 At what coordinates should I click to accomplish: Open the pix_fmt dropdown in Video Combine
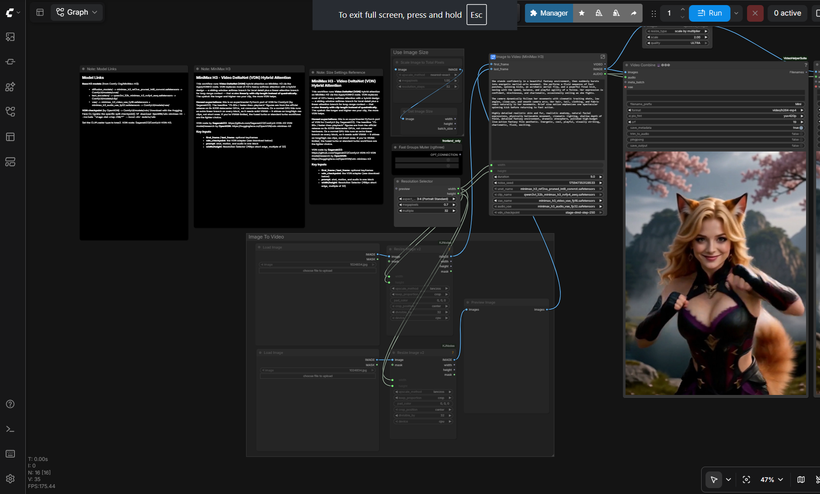point(714,116)
